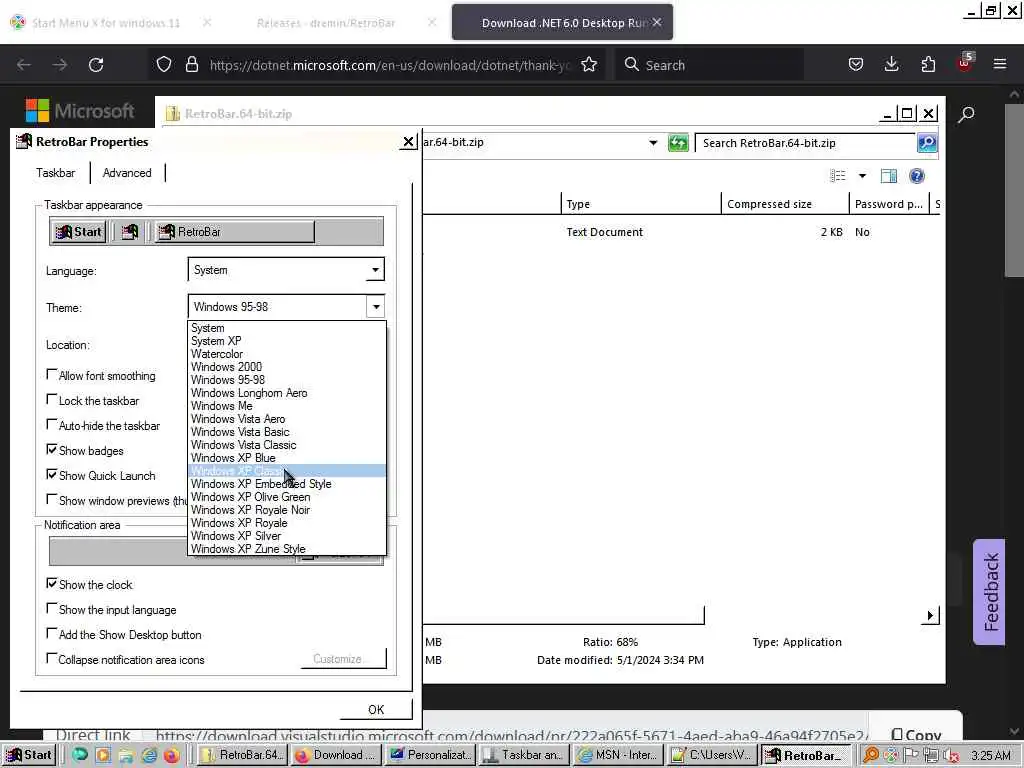This screenshot has width=1024, height=768.
Task: Bookmark this page with the star icon
Action: (x=589, y=65)
